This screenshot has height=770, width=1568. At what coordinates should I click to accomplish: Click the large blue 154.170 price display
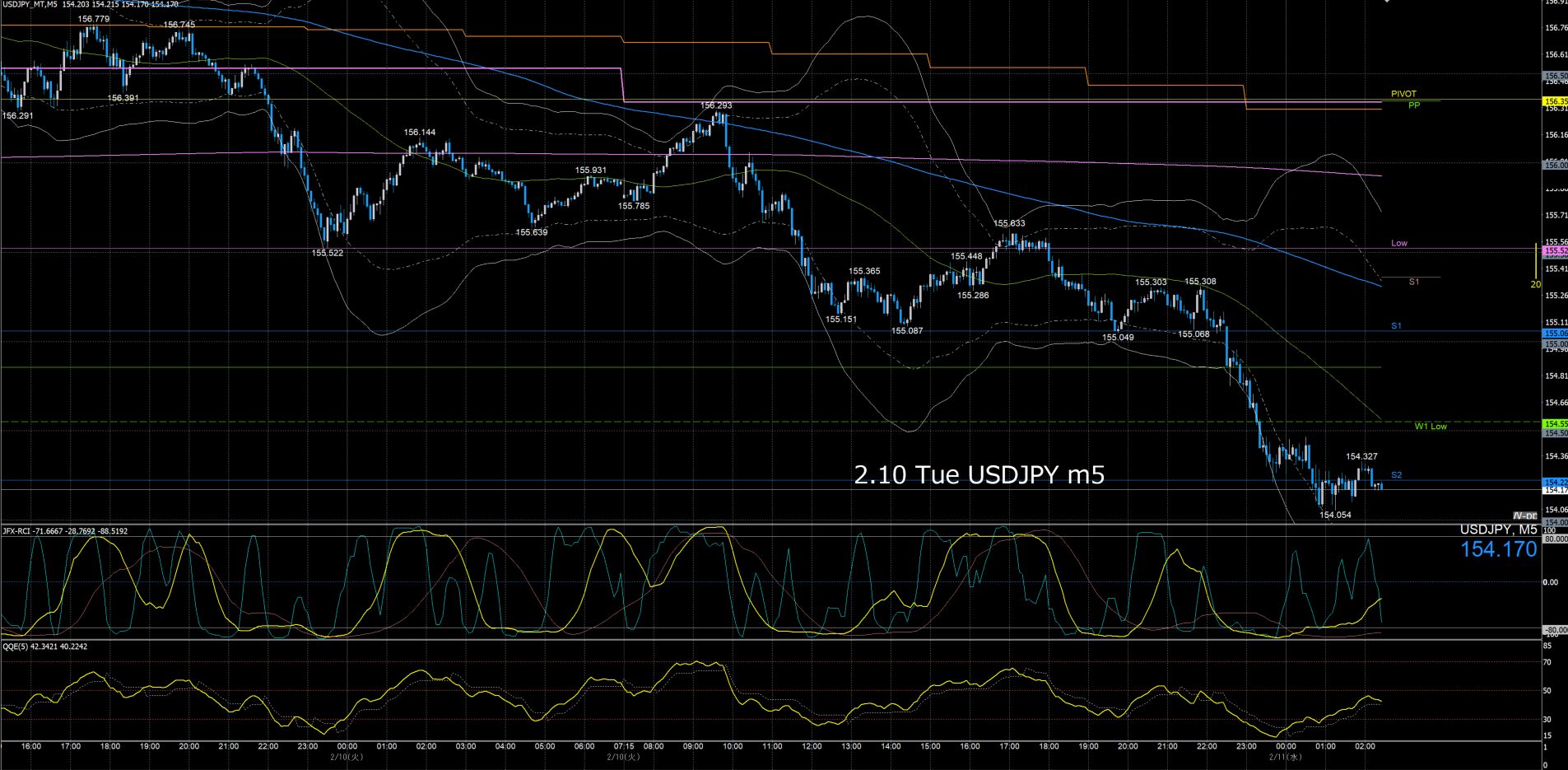click(x=1498, y=550)
